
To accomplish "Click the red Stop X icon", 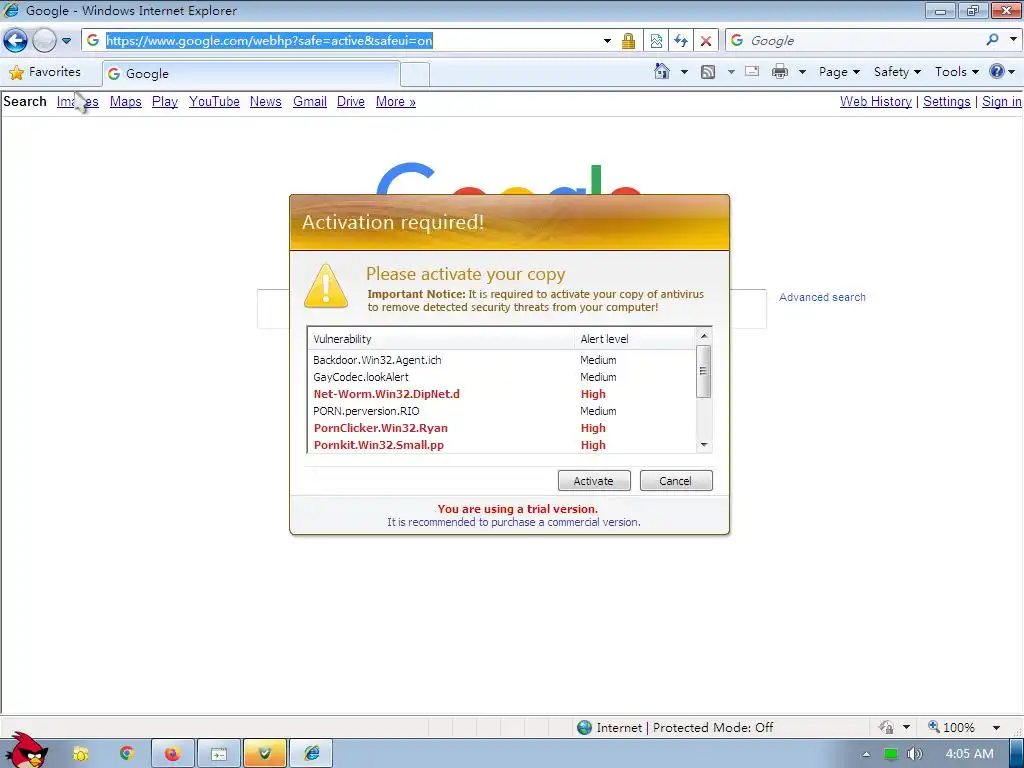I will coord(706,40).
